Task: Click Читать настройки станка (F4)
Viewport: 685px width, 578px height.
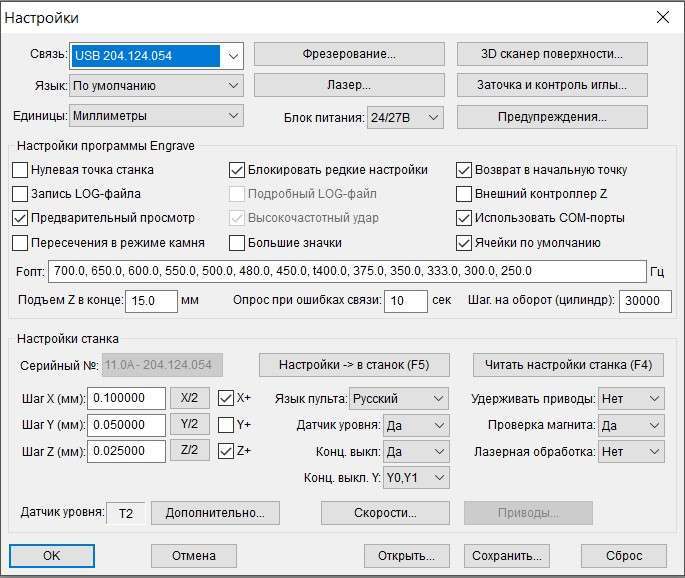Action: [x=567, y=364]
